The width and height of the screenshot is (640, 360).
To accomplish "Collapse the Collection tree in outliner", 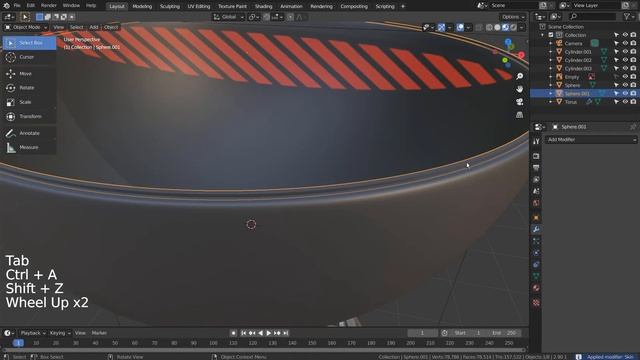I will coord(542,35).
